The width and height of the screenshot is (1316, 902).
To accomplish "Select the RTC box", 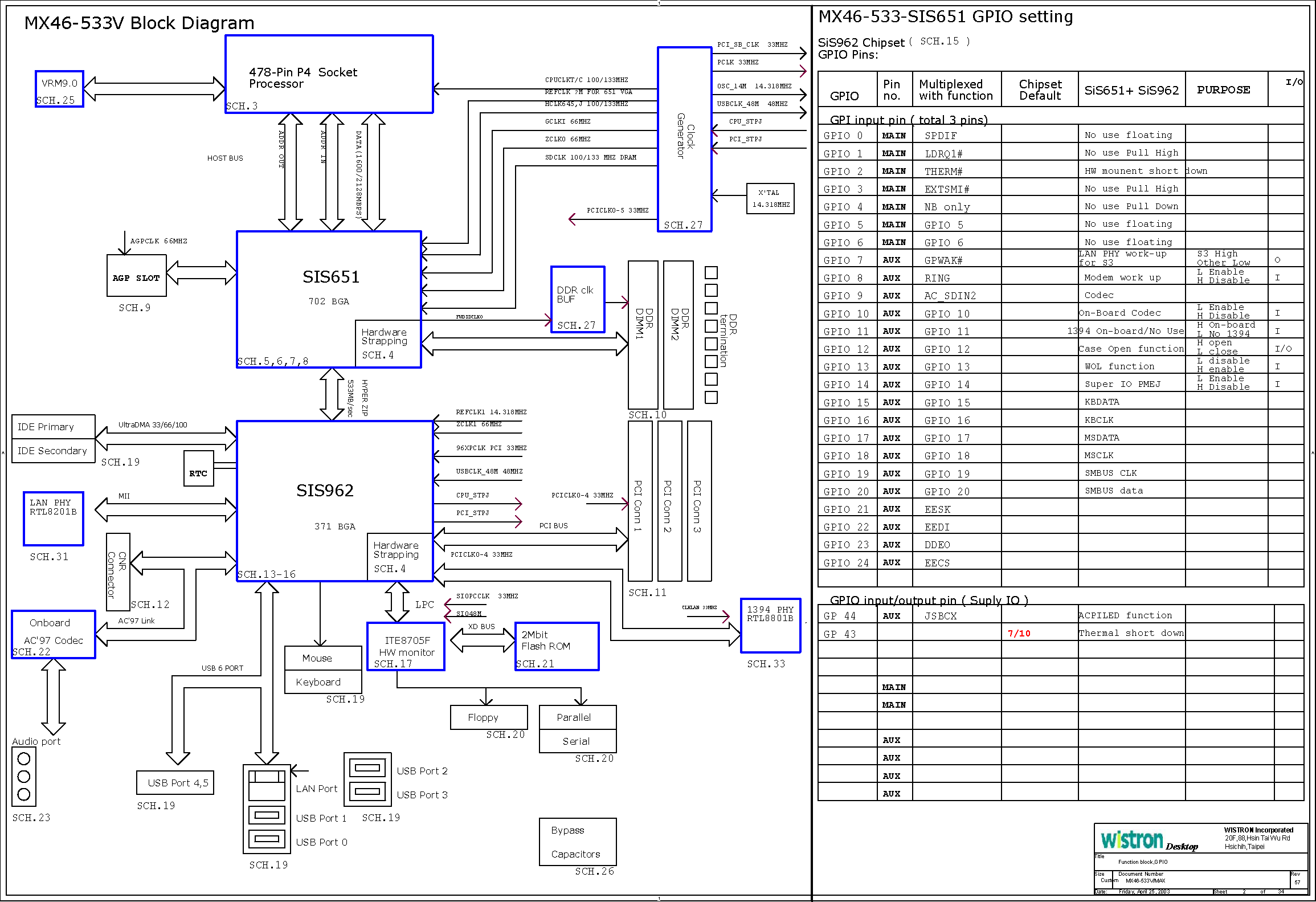I will [199, 468].
